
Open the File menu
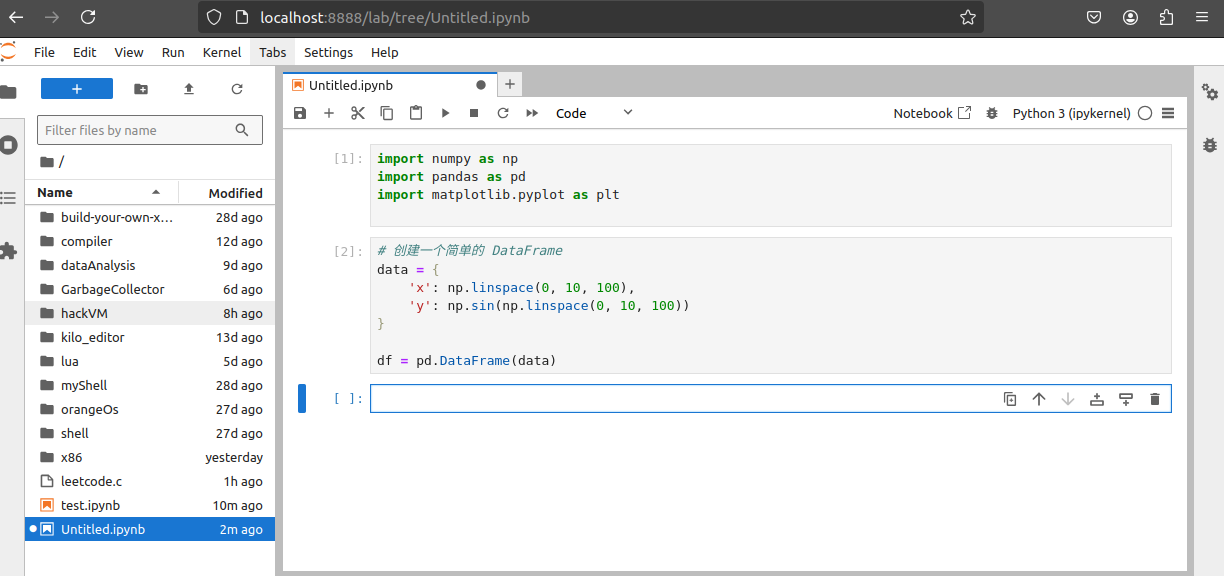(x=45, y=52)
